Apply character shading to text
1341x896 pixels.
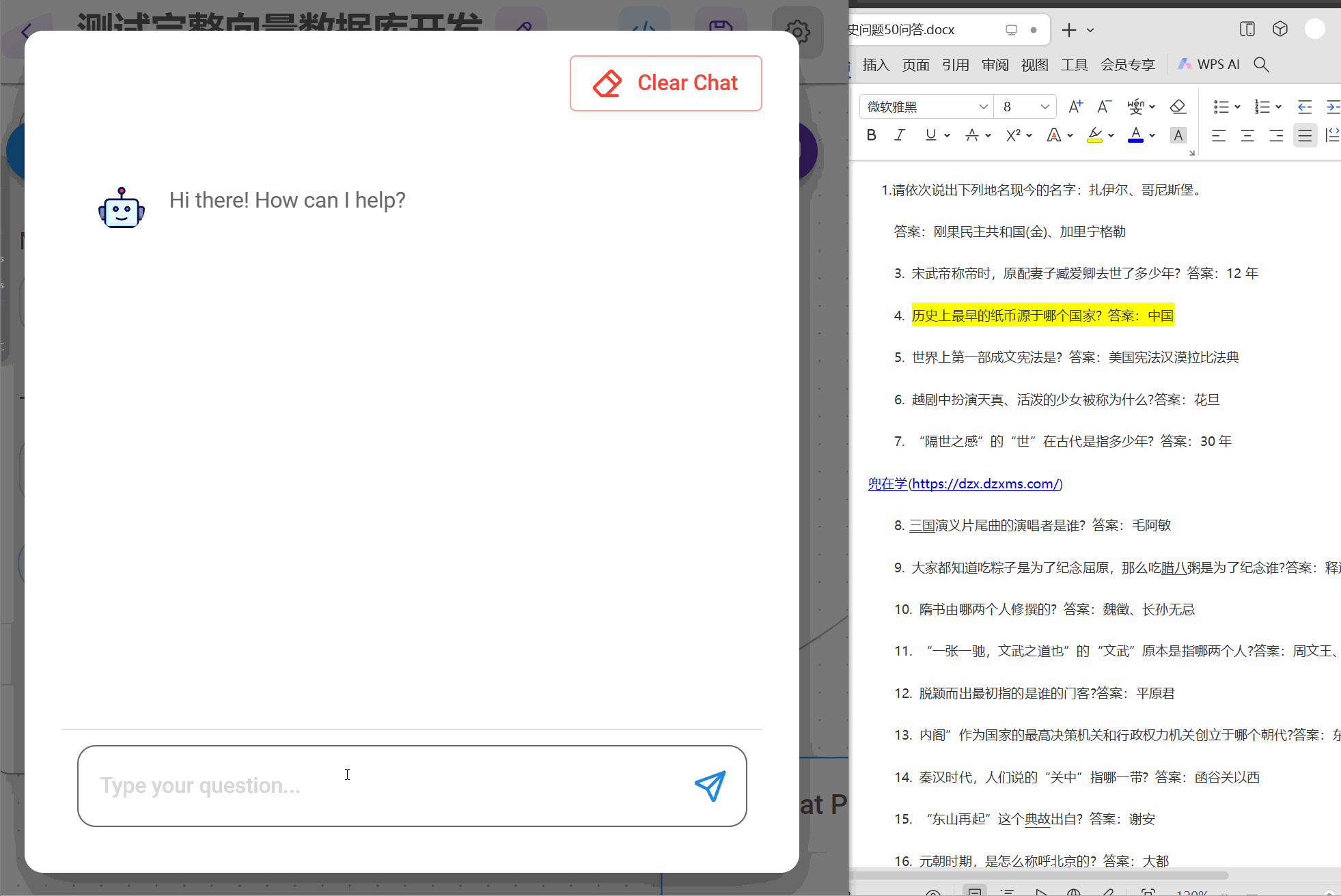click(x=1178, y=135)
